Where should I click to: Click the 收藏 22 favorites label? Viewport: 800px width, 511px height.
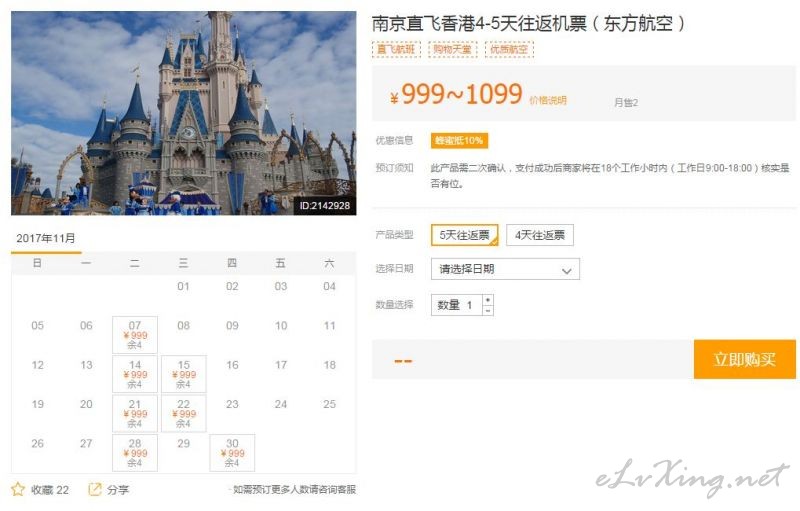coord(50,490)
